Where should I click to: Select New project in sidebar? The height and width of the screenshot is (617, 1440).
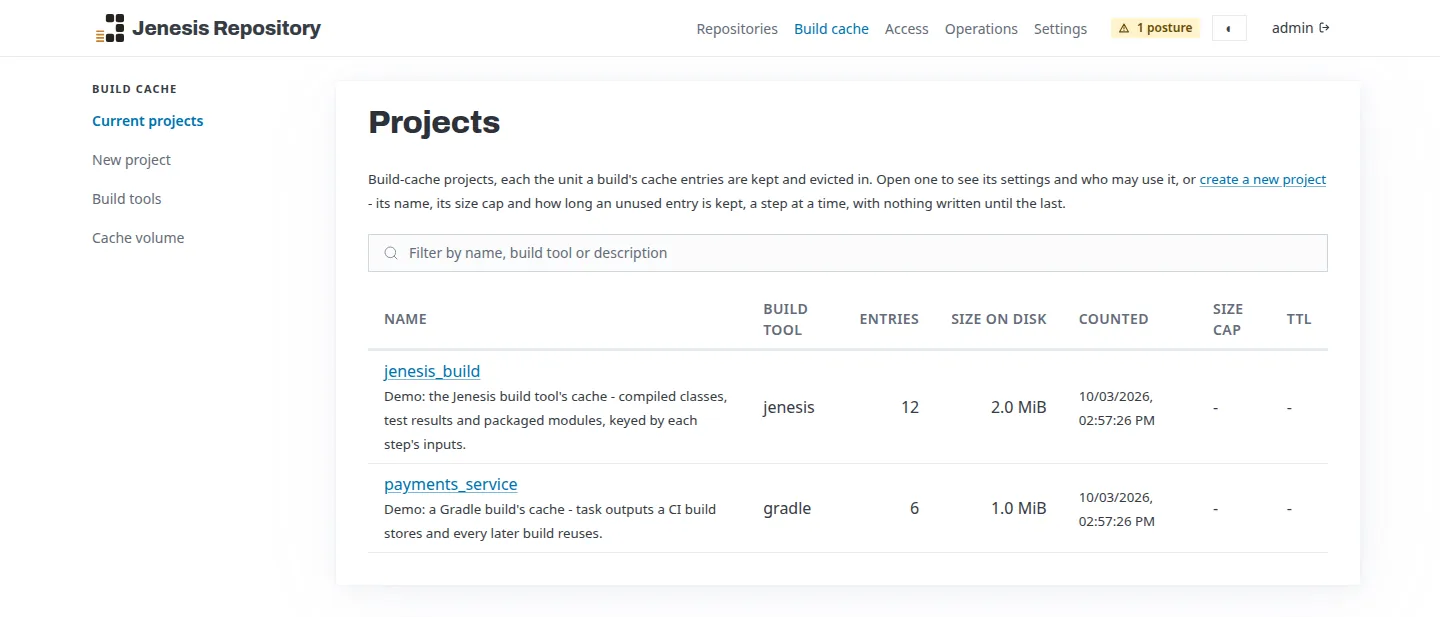(x=131, y=160)
